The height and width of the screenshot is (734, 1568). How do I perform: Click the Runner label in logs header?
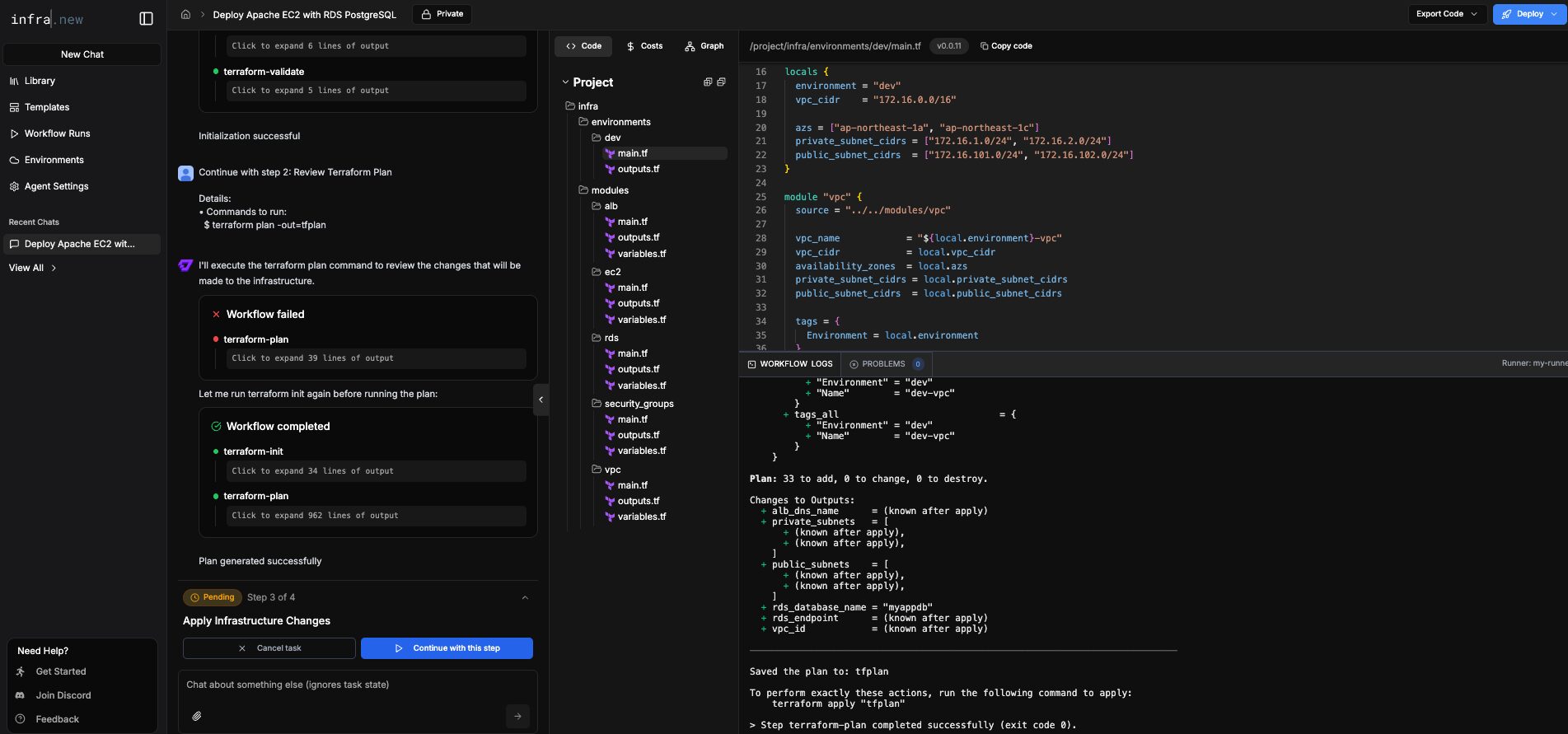1533,363
